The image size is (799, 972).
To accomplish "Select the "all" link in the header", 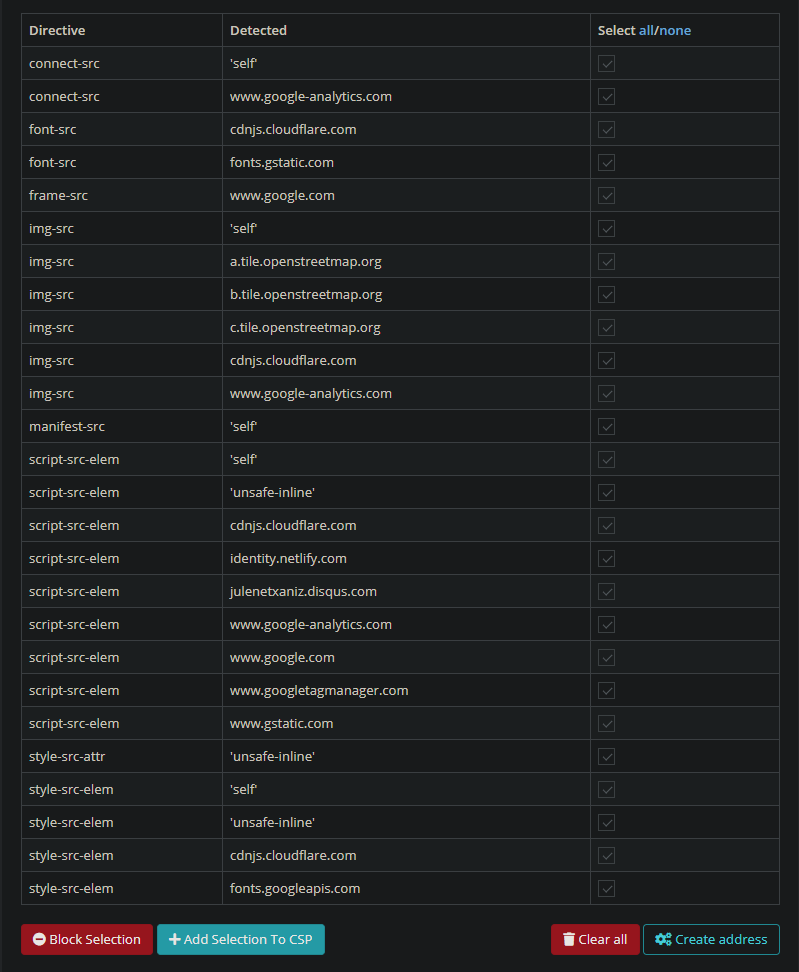I will pyautogui.click(x=646, y=30).
